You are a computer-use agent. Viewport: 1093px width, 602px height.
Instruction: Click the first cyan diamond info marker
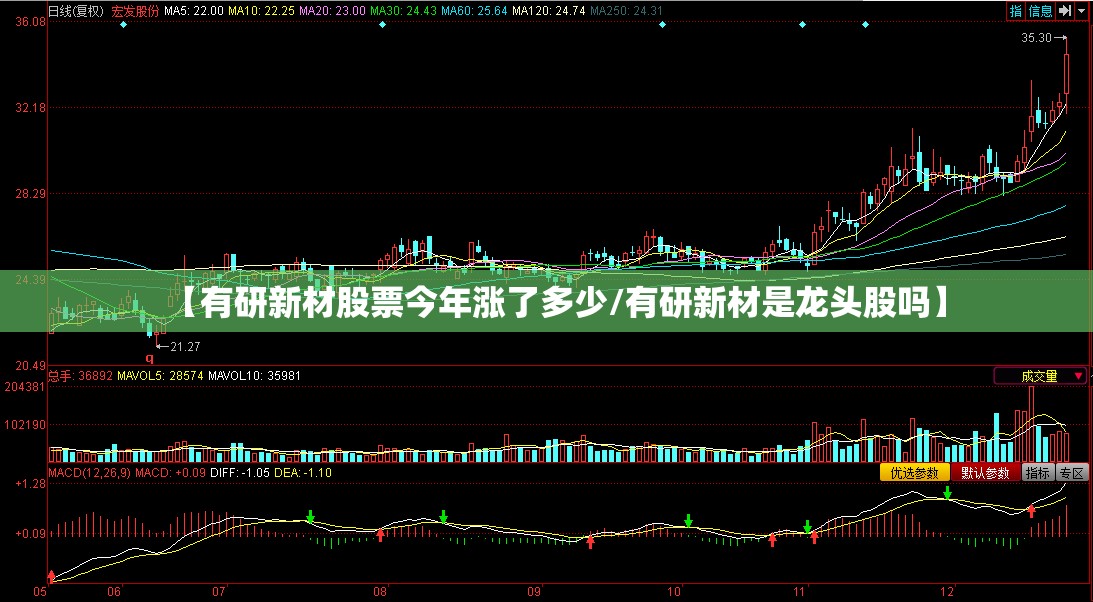[x=123, y=24]
